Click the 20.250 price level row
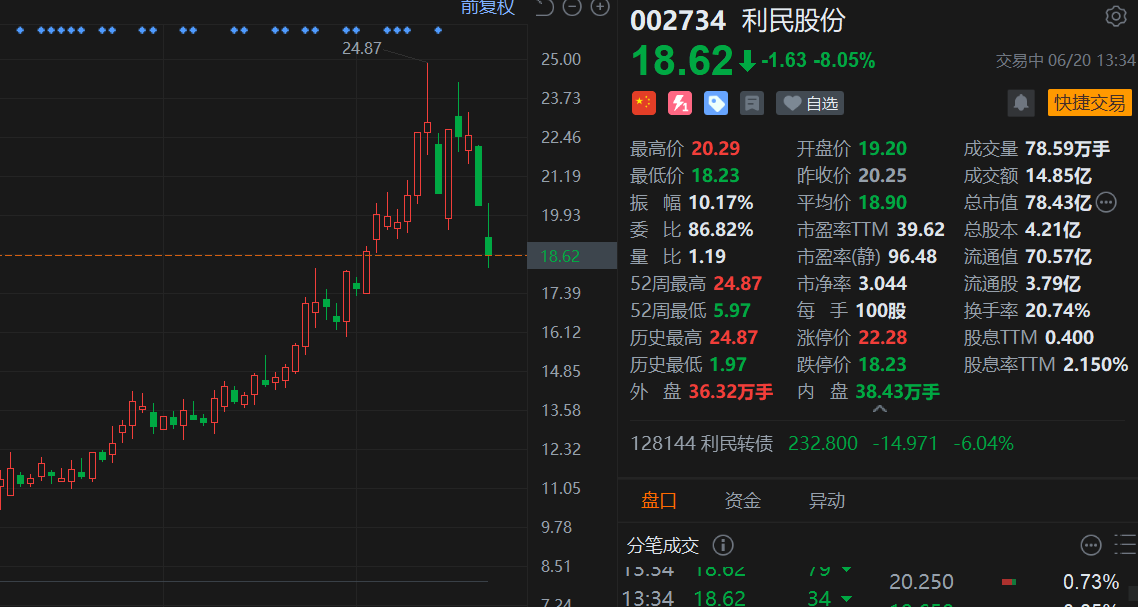Screen dimensions: 1138x607 pos(1004,582)
